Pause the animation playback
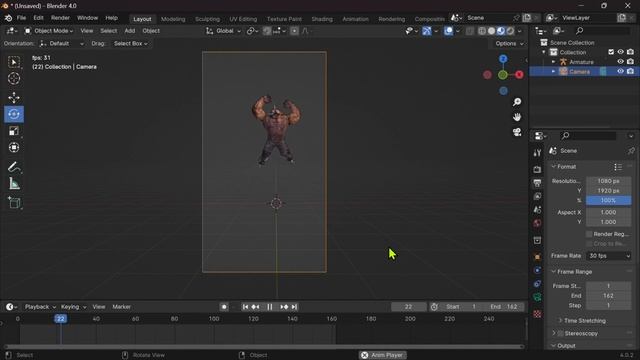The image size is (640, 360). pos(270,307)
